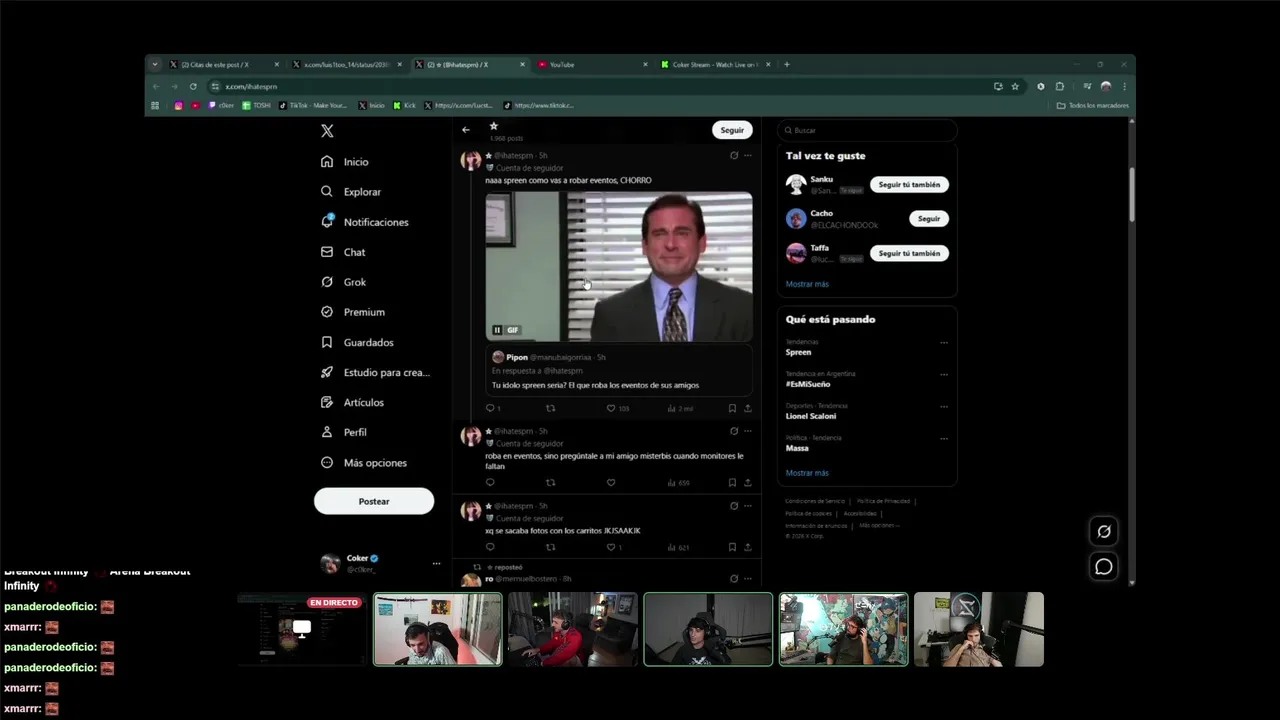Open Chat in the sidebar
Image resolution: width=1280 pixels, height=720 pixels.
(x=343, y=252)
